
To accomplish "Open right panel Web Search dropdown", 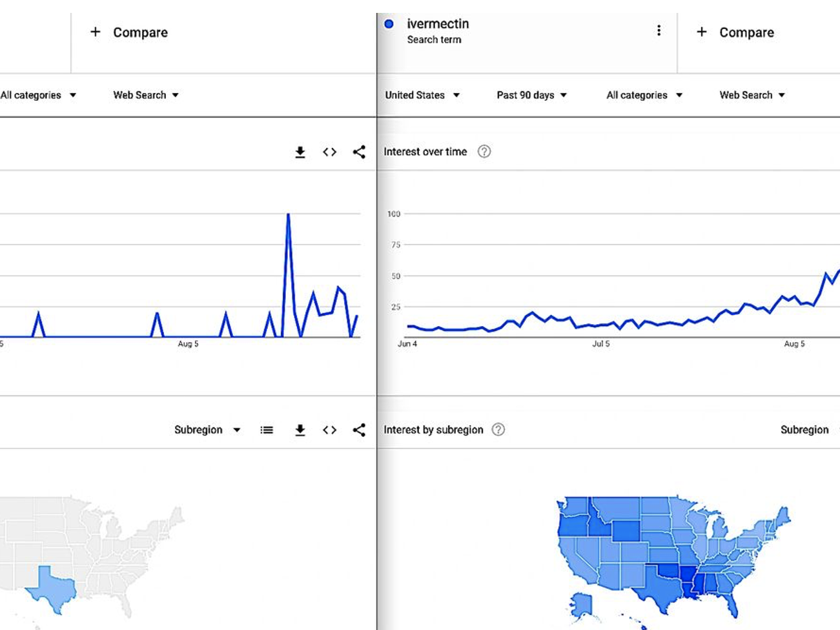I will click(752, 95).
